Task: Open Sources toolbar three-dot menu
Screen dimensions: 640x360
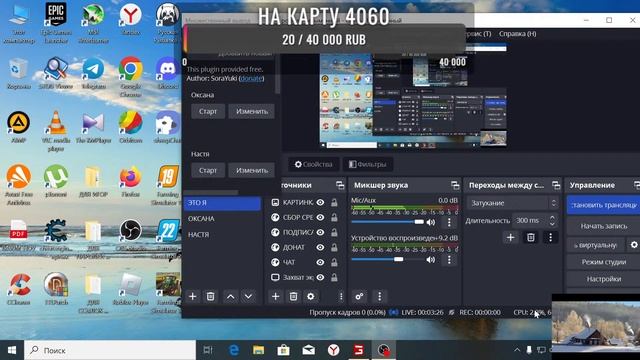Action: [341, 296]
